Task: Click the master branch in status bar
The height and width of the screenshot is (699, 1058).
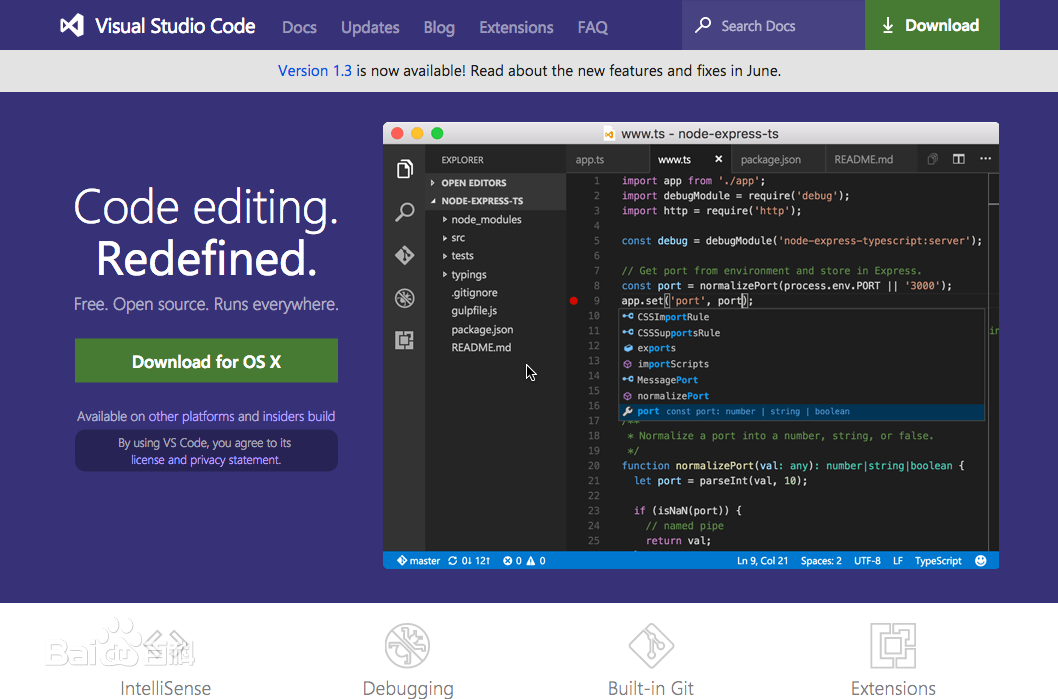Action: [x=418, y=561]
